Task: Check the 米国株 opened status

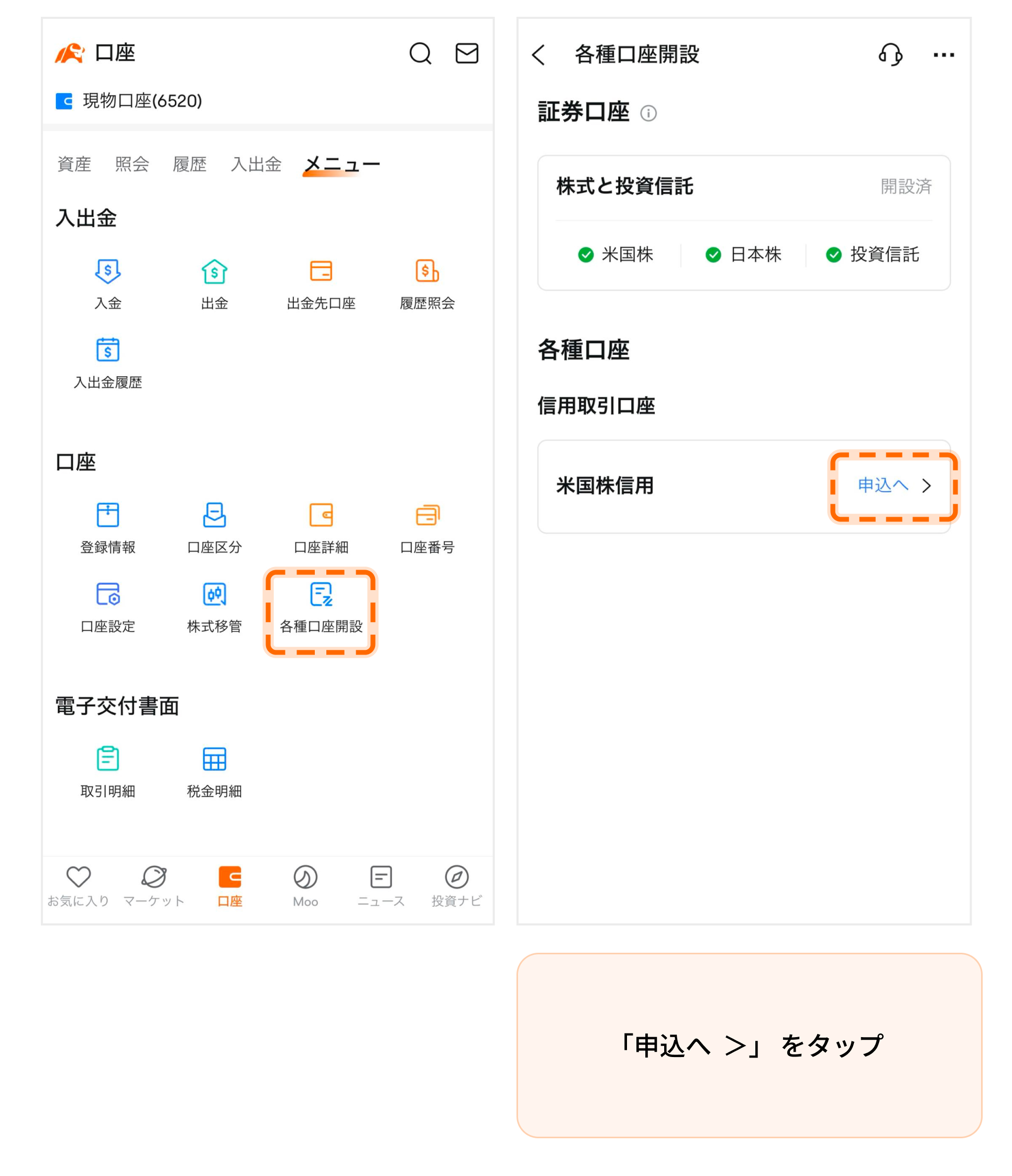Action: 618,255
